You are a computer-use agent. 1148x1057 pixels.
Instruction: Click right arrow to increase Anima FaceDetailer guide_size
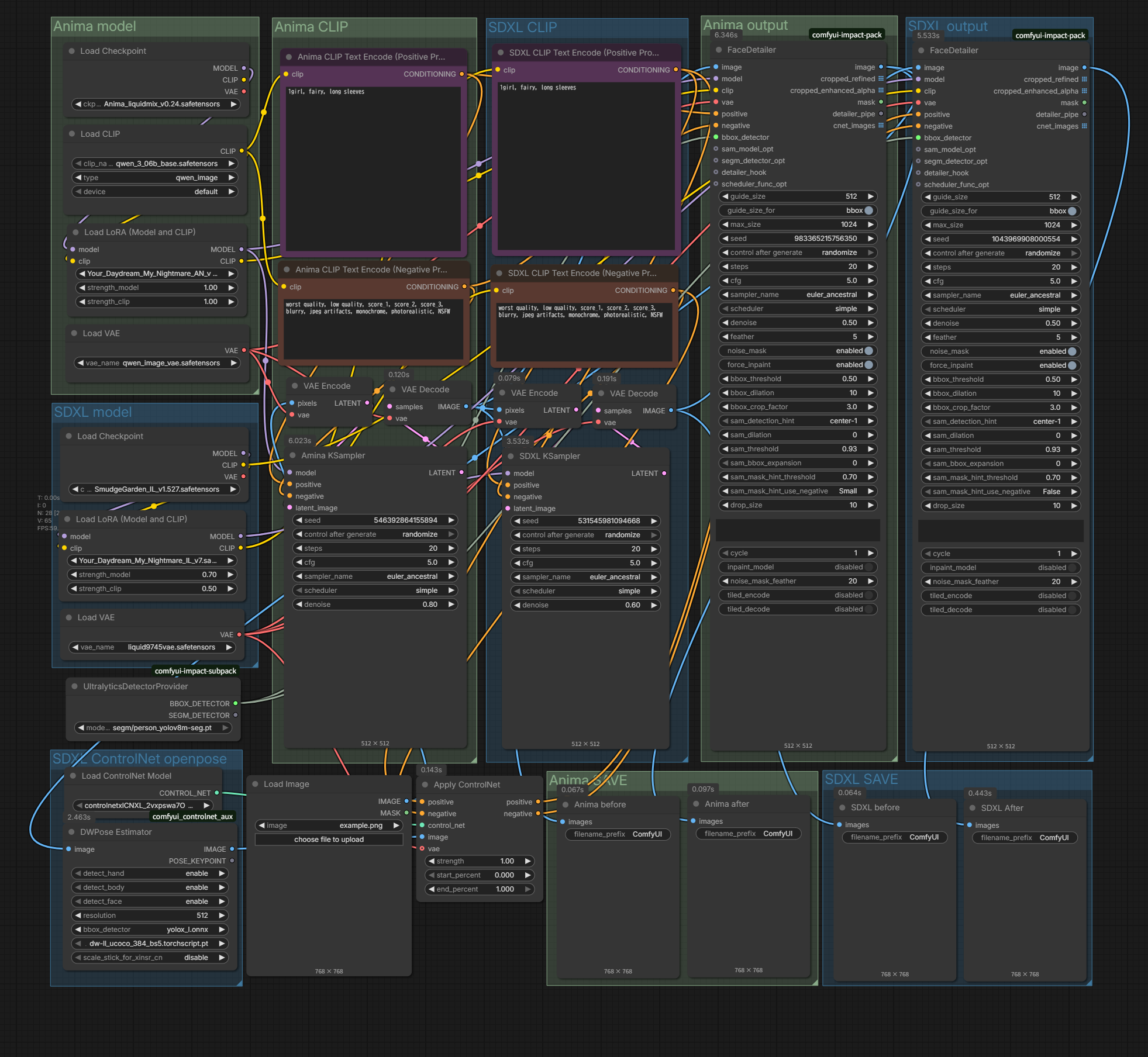coord(871,196)
